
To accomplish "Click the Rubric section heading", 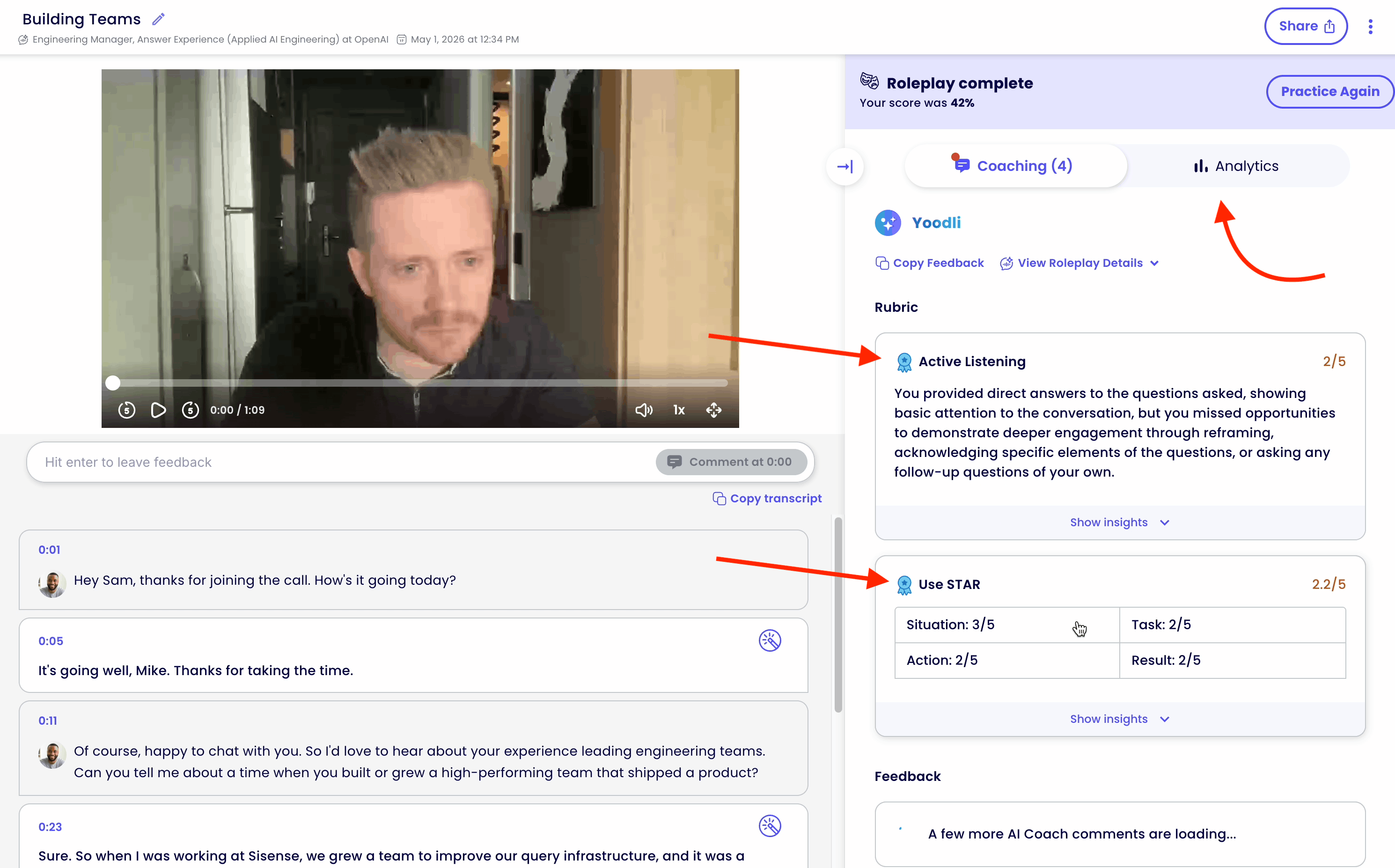I will [x=896, y=307].
